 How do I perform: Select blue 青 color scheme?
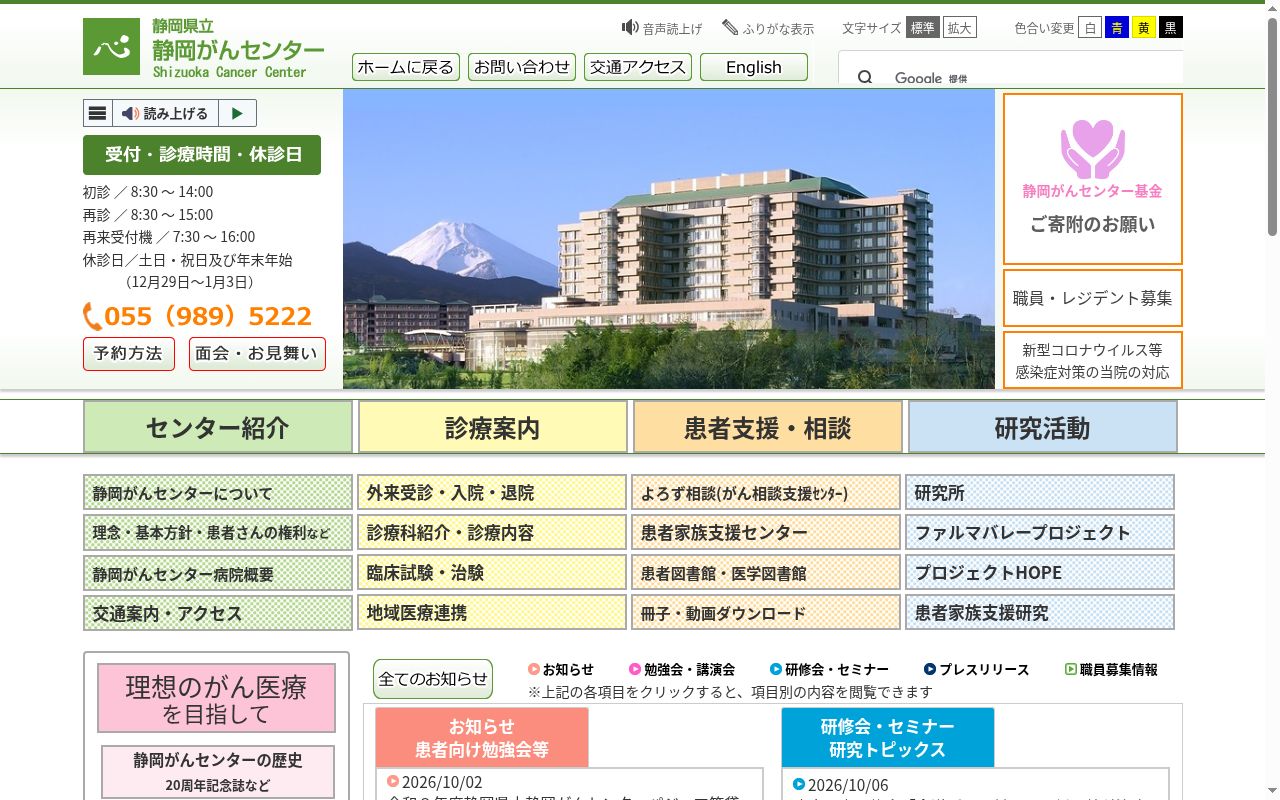click(x=1117, y=28)
